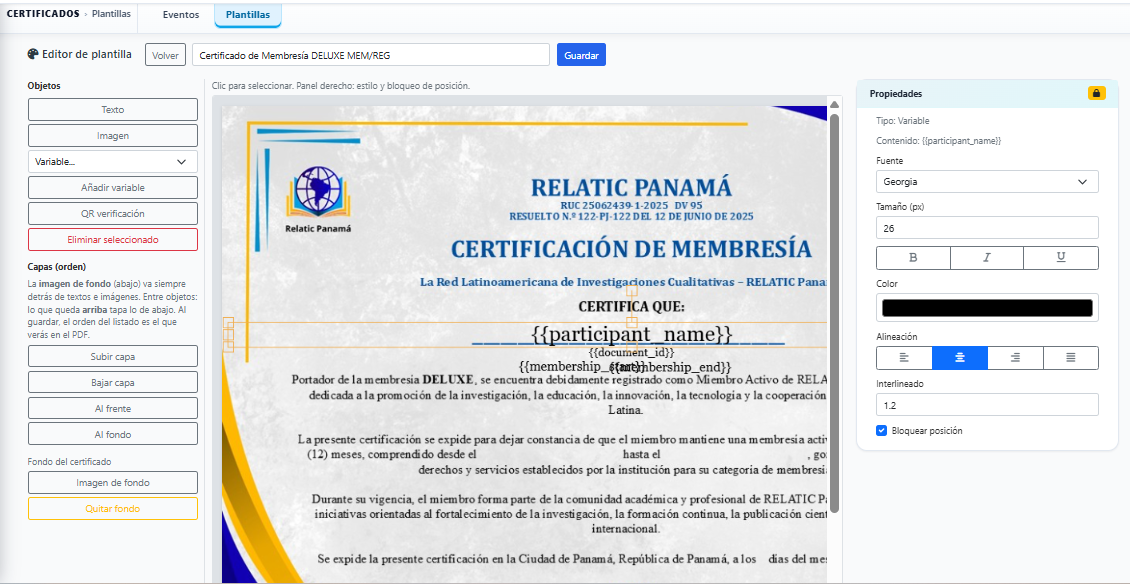Click the Volver button
This screenshot has height=584, width=1130.
[x=166, y=55]
